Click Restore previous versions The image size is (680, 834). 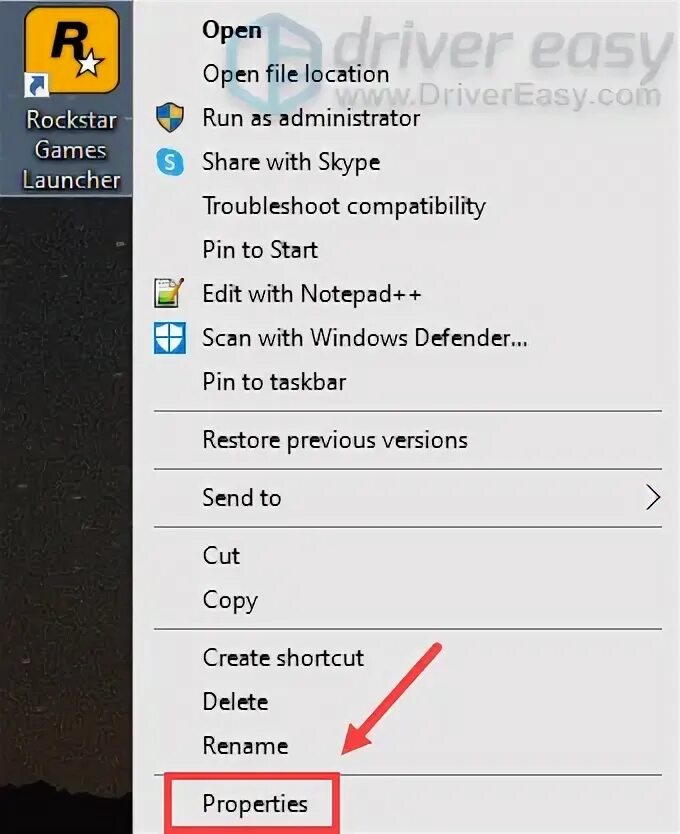[335, 440]
